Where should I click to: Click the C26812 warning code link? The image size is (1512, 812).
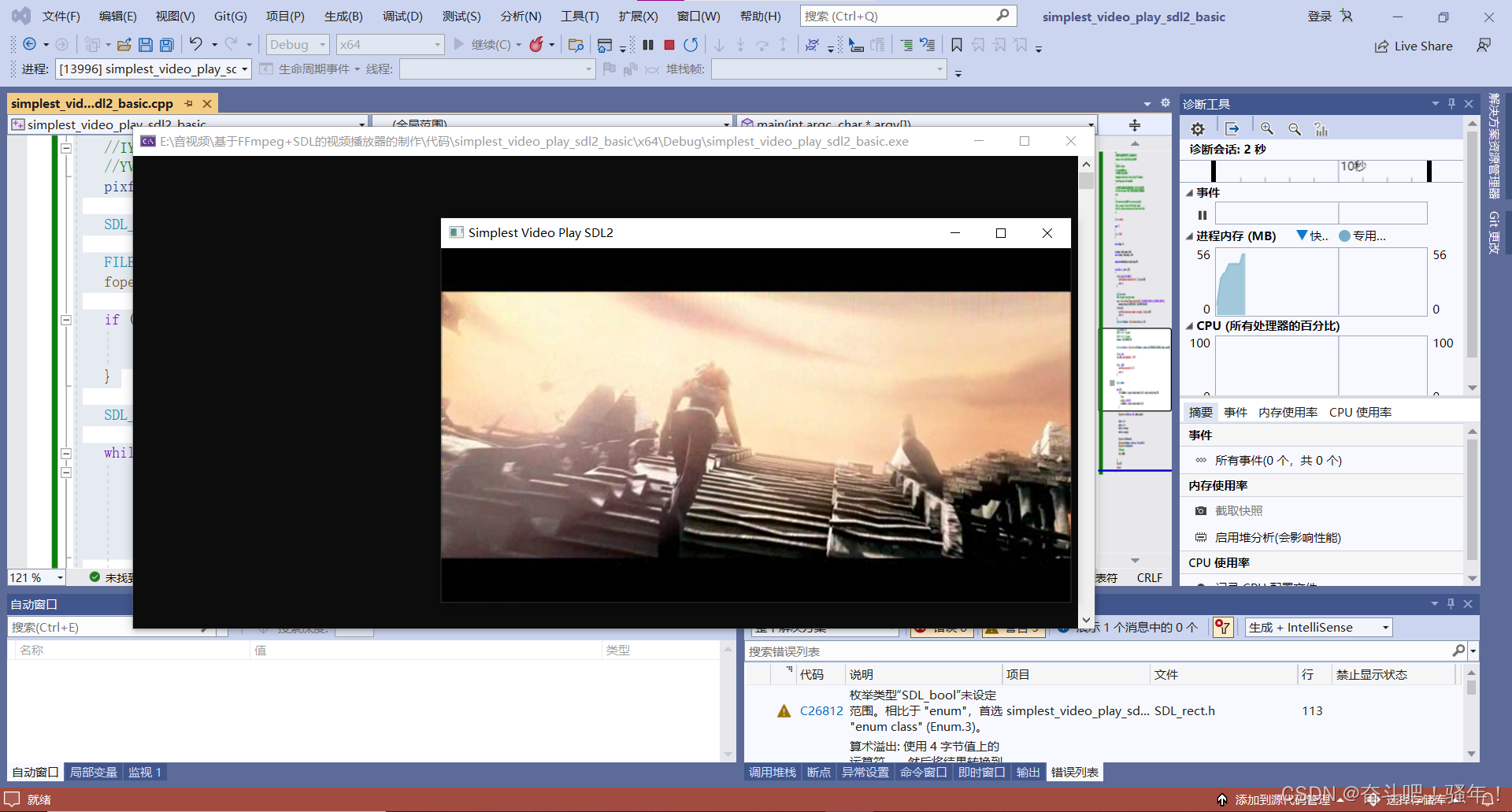click(821, 710)
